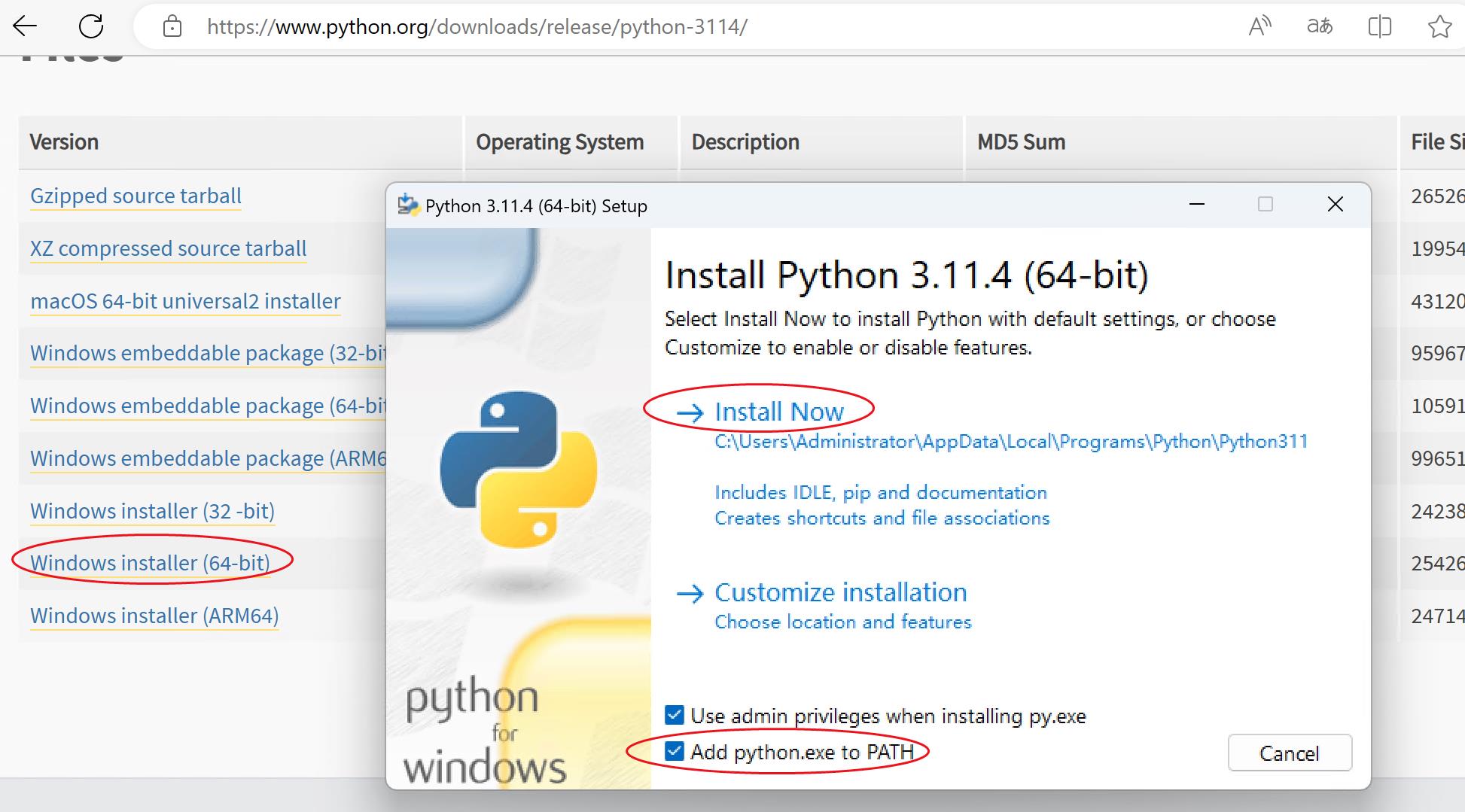Click Windows installer (32-bit) link
This screenshot has height=812, width=1465.
[152, 511]
